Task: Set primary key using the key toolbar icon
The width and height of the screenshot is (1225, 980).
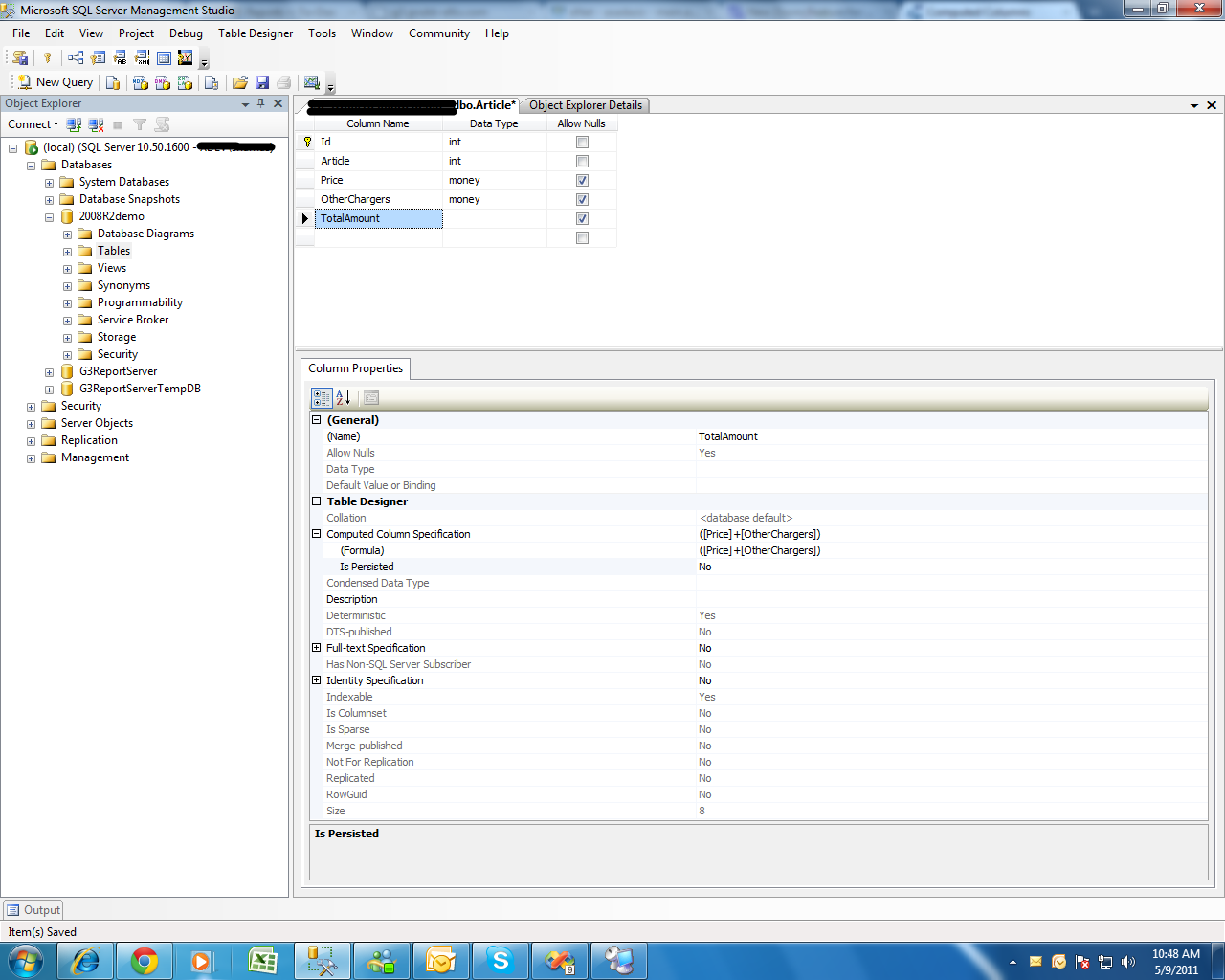Action: click(x=48, y=57)
